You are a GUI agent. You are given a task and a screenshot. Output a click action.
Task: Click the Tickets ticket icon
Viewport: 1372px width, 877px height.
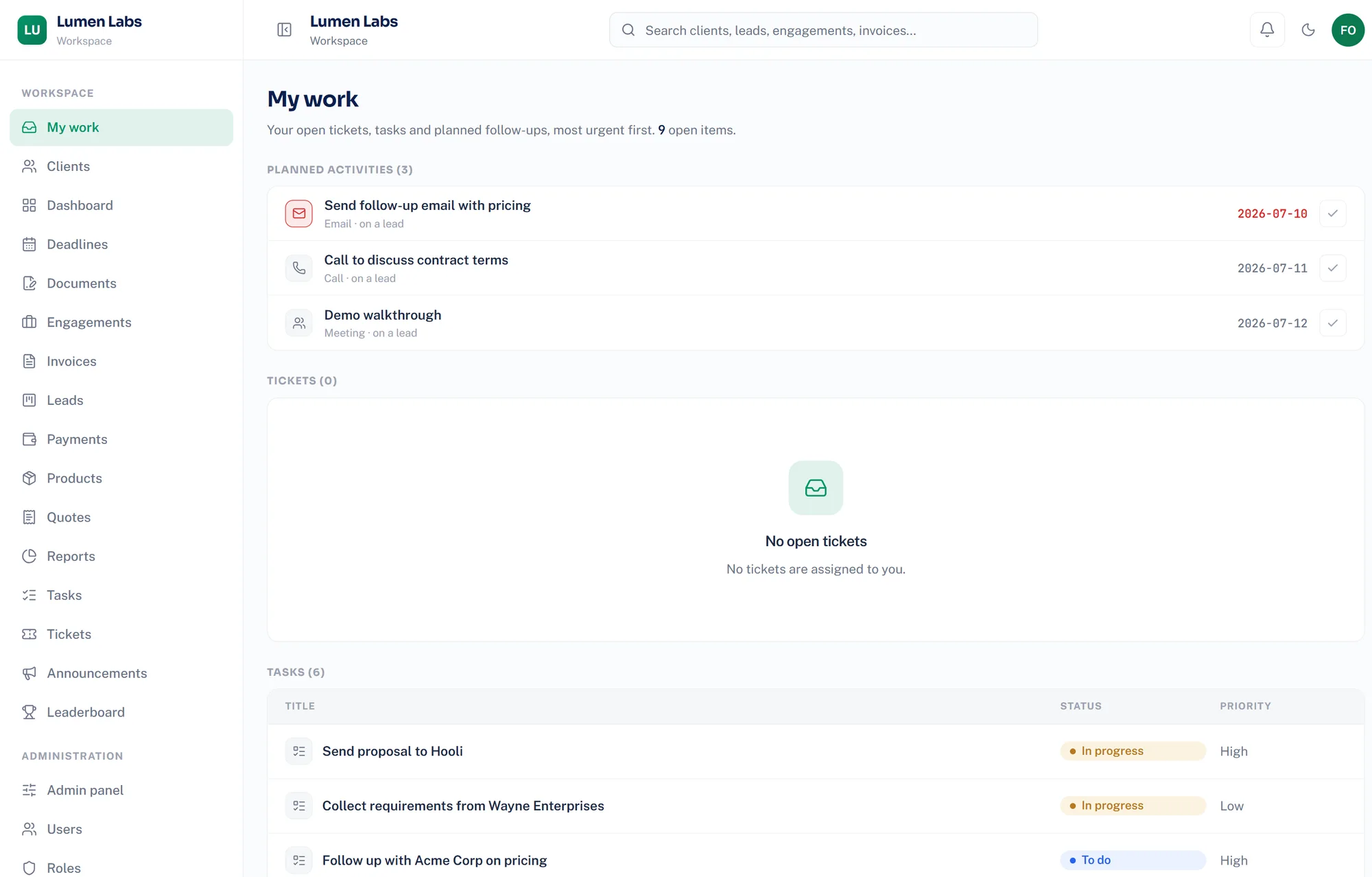29,634
